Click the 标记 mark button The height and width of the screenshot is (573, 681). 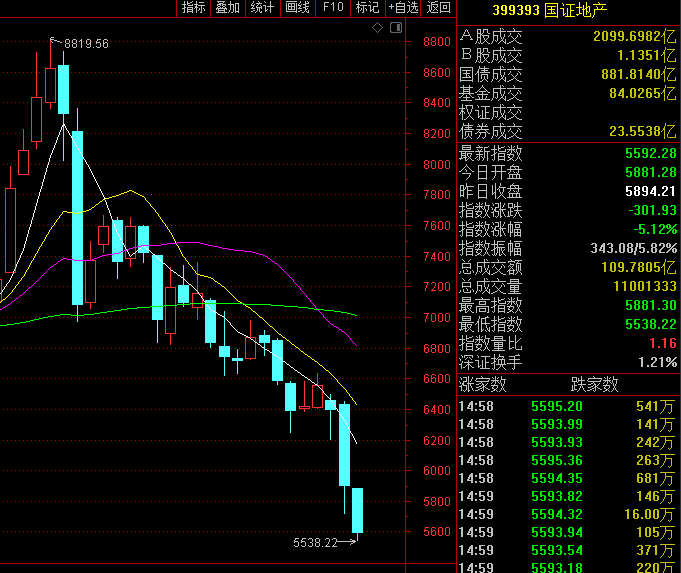[367, 8]
